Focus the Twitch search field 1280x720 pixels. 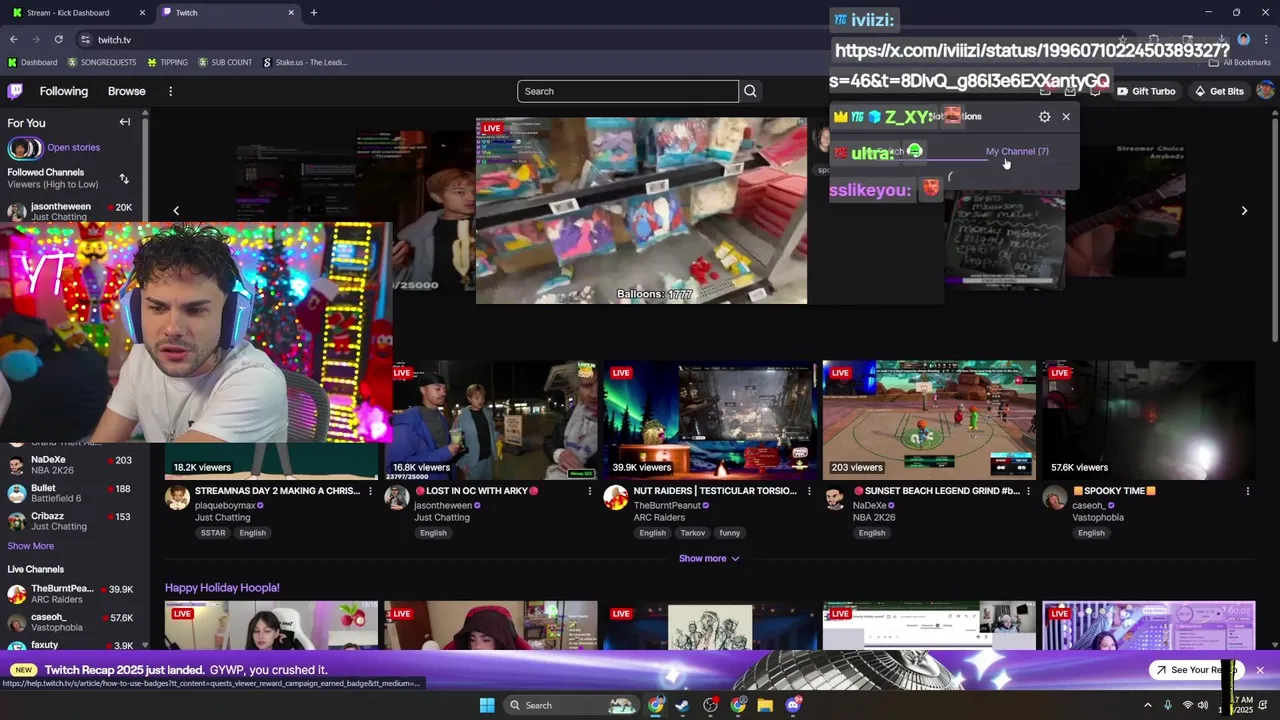628,91
